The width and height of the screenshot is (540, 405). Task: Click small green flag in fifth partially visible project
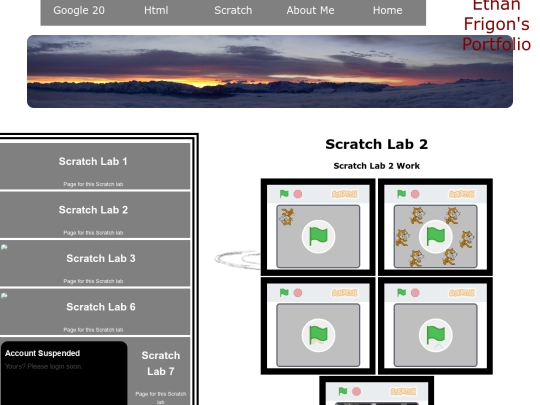pos(343,391)
